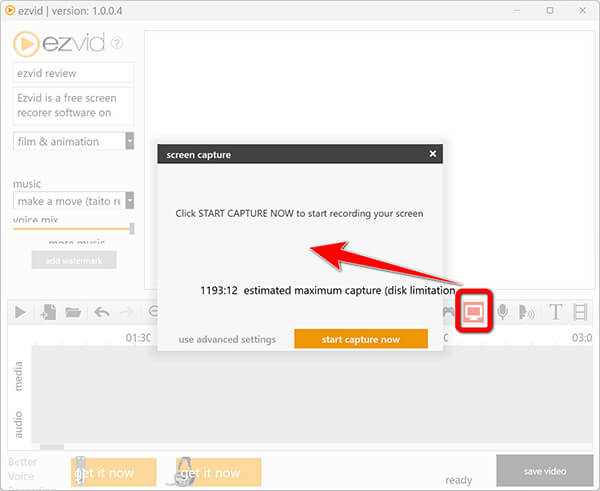Maximize the ezvid window
Screen dimensions: 600x491
550,11
